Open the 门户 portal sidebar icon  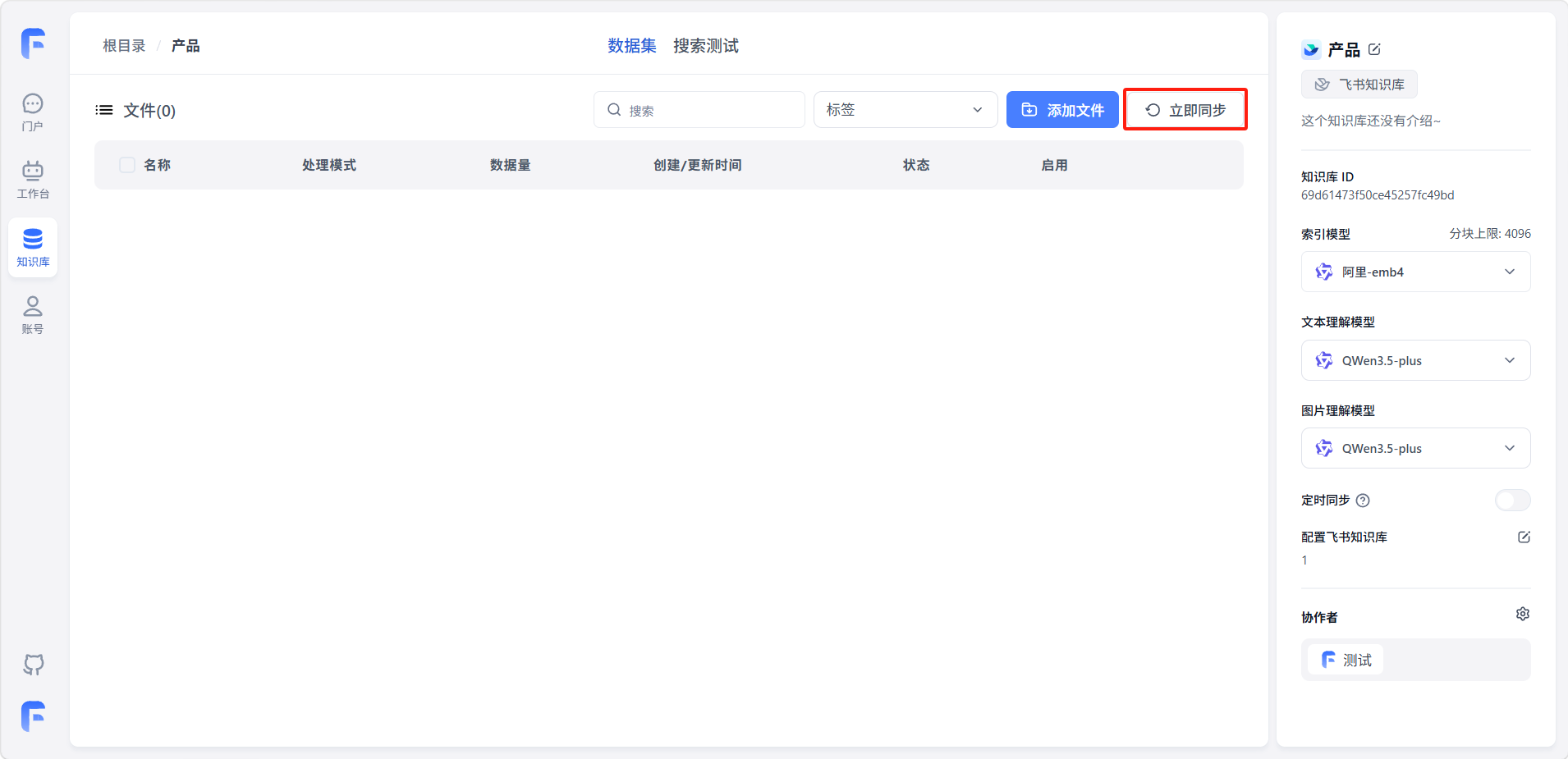pyautogui.click(x=33, y=112)
